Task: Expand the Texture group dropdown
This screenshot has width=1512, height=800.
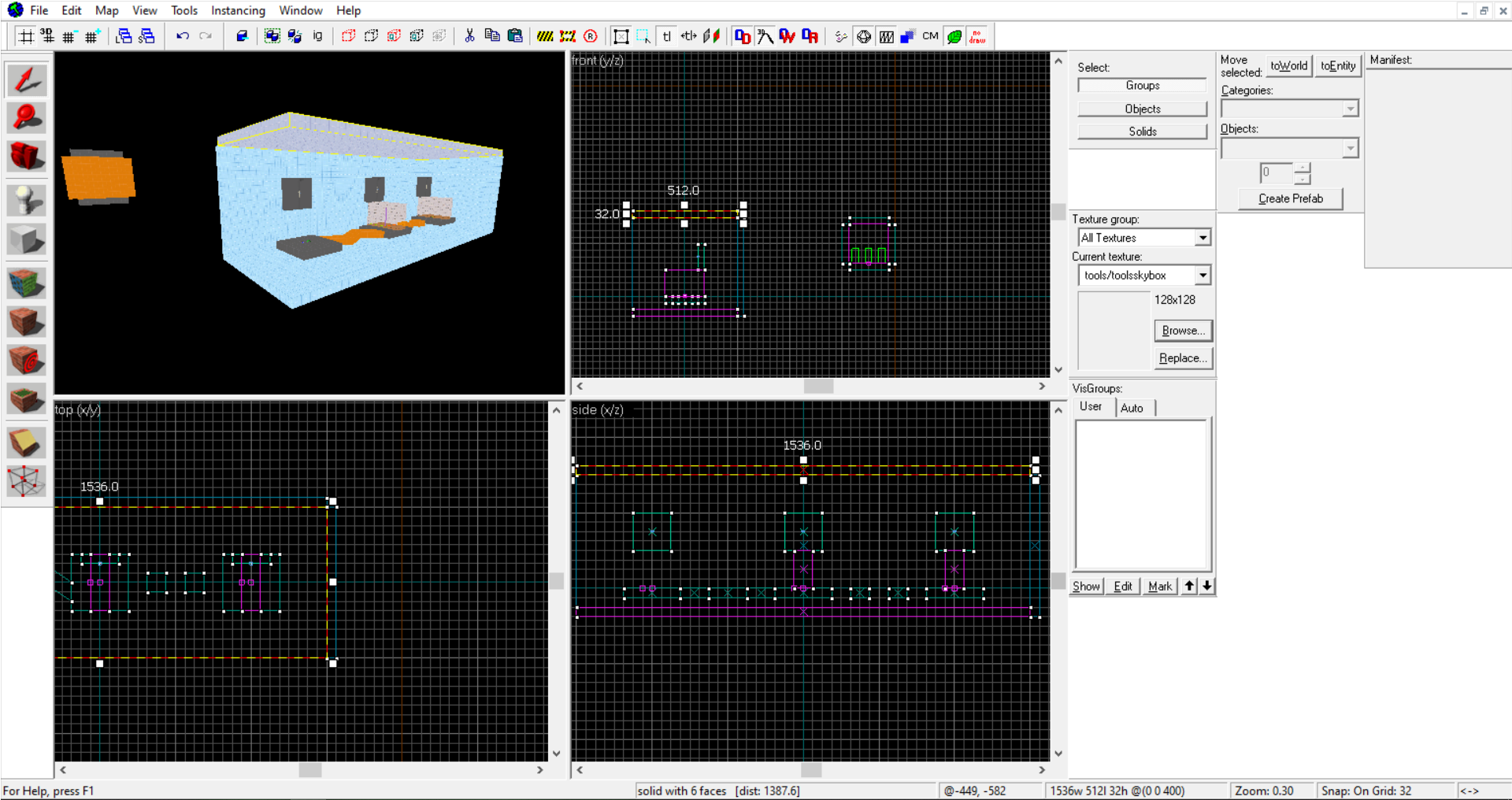Action: coord(1203,238)
